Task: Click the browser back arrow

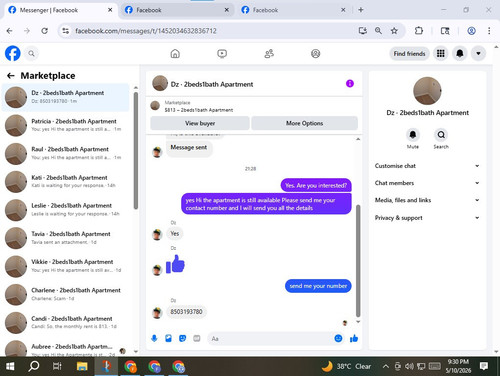Action: [x=9, y=31]
